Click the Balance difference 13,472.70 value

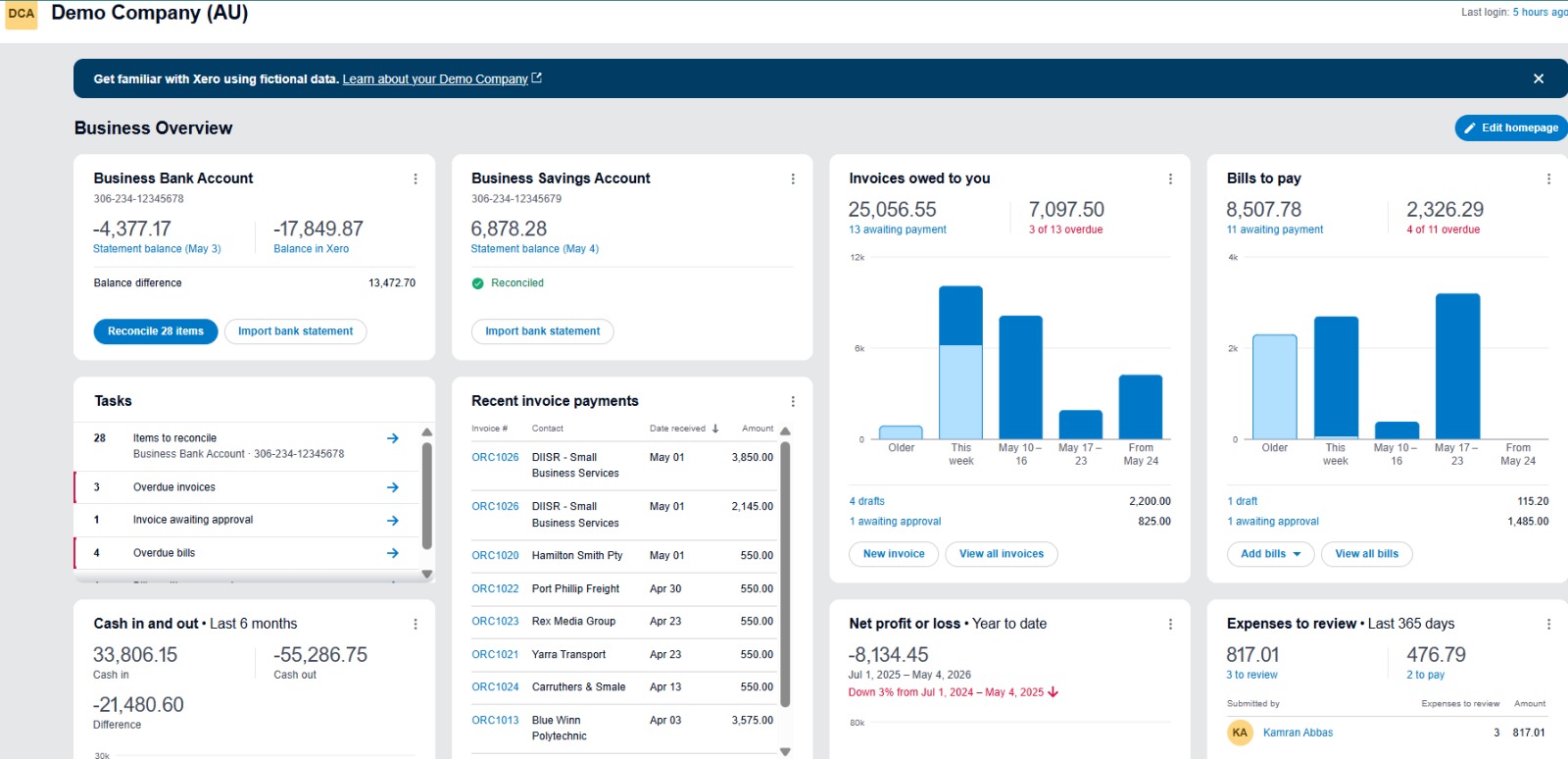pos(392,283)
